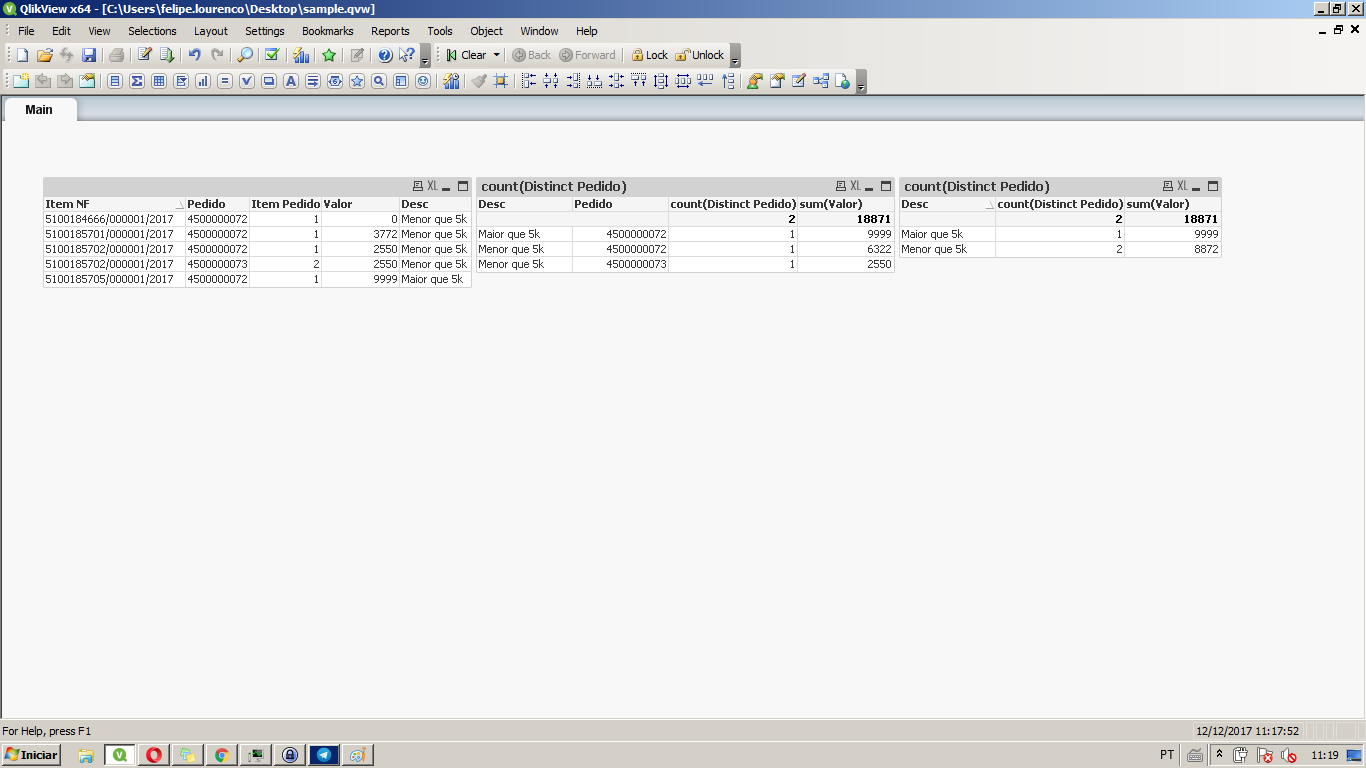
Task: Create a new Container object
Action: (x=401, y=81)
